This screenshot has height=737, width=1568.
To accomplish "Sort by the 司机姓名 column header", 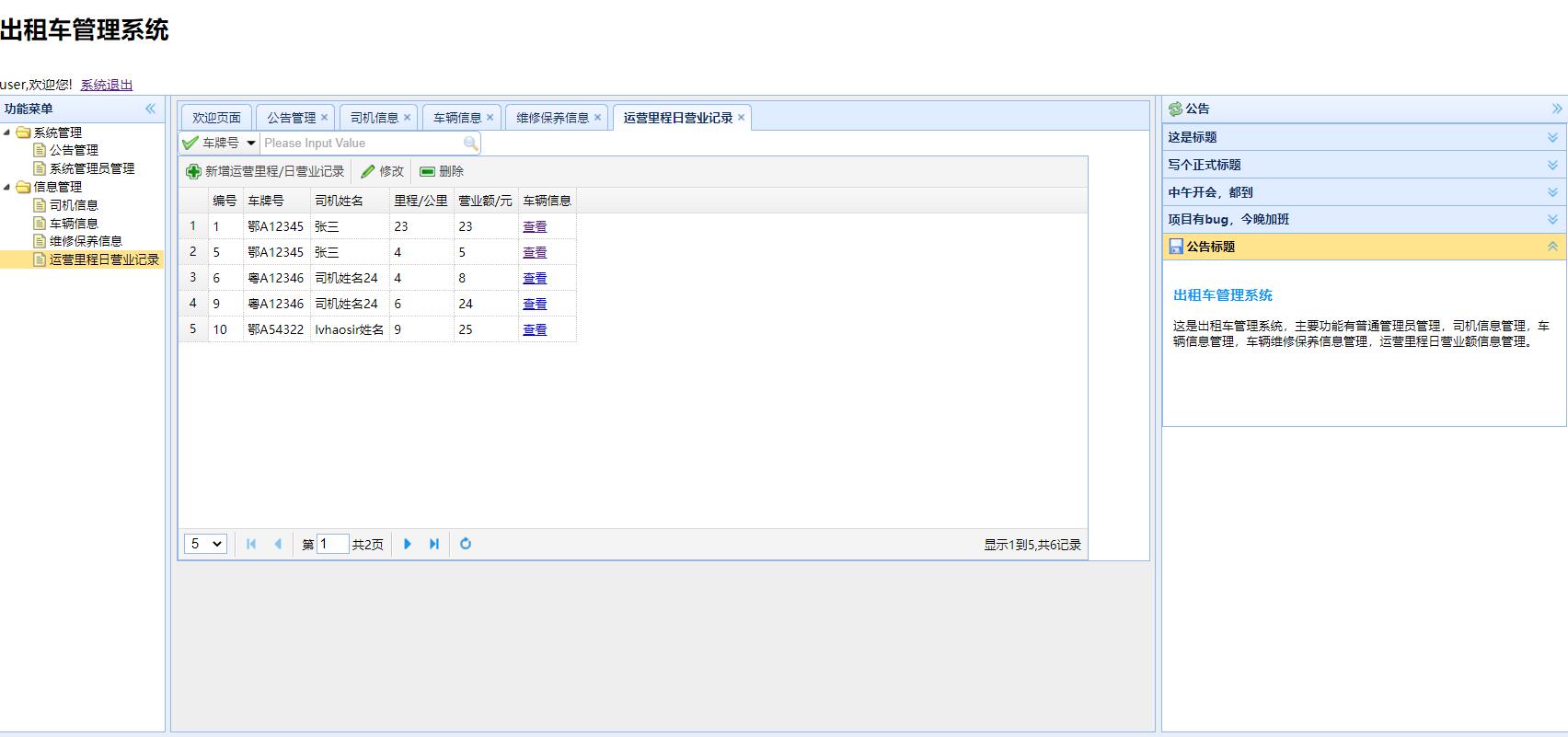I will coord(350,201).
